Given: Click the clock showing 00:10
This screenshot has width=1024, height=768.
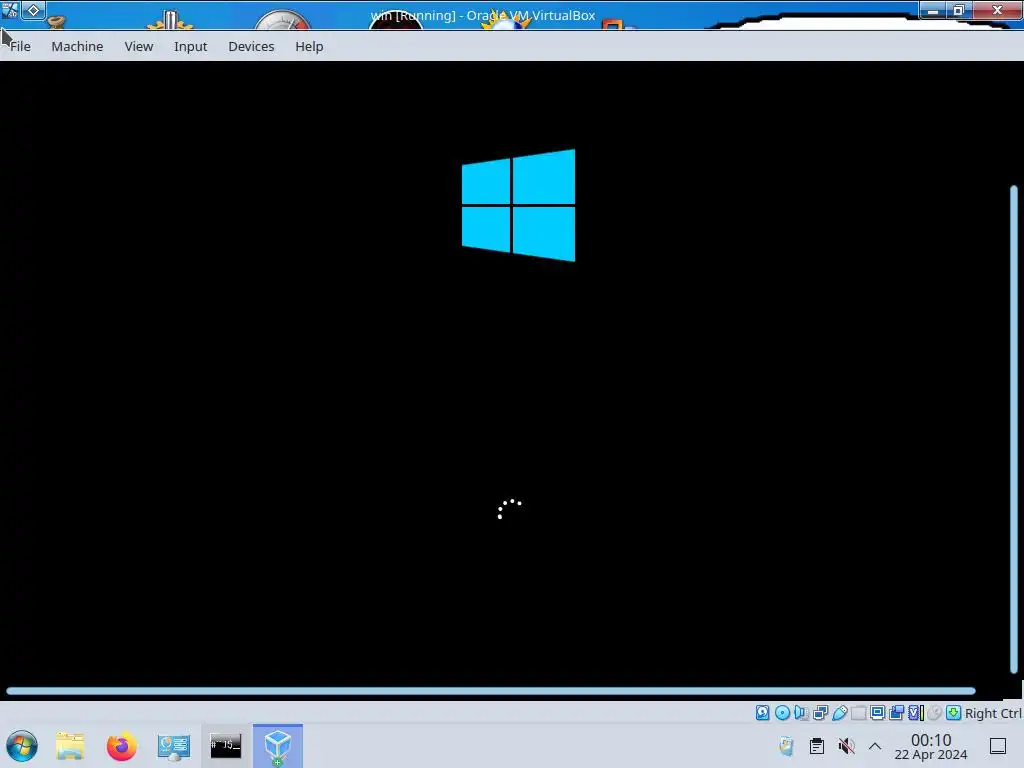Looking at the screenshot, I should click(x=931, y=746).
